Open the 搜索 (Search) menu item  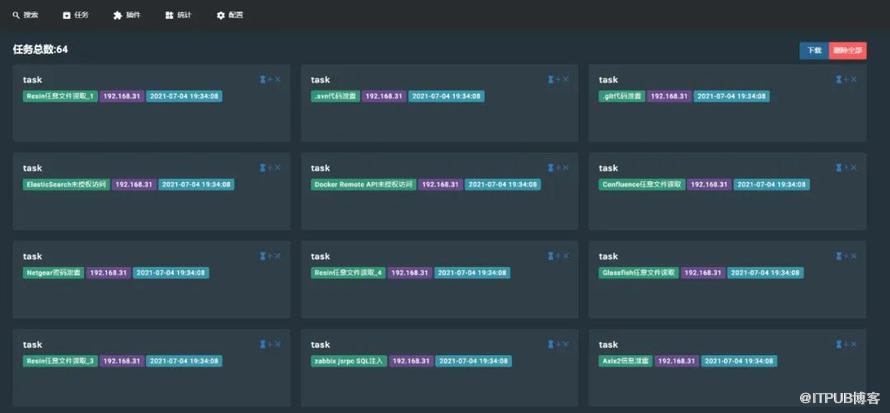click(x=25, y=15)
